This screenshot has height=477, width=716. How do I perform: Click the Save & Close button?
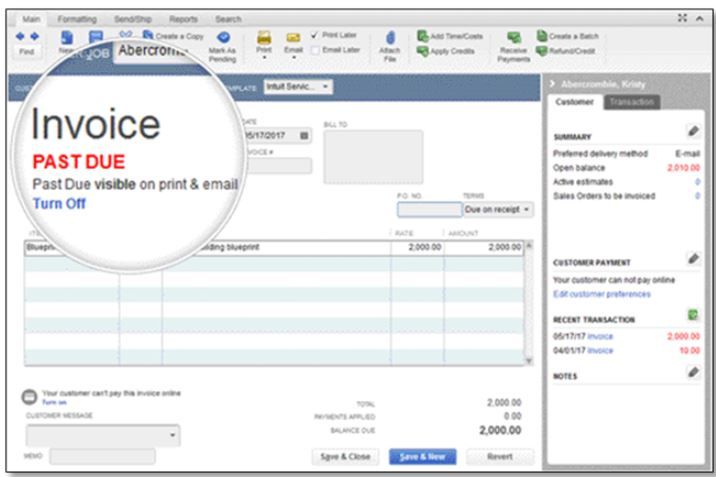tap(345, 456)
